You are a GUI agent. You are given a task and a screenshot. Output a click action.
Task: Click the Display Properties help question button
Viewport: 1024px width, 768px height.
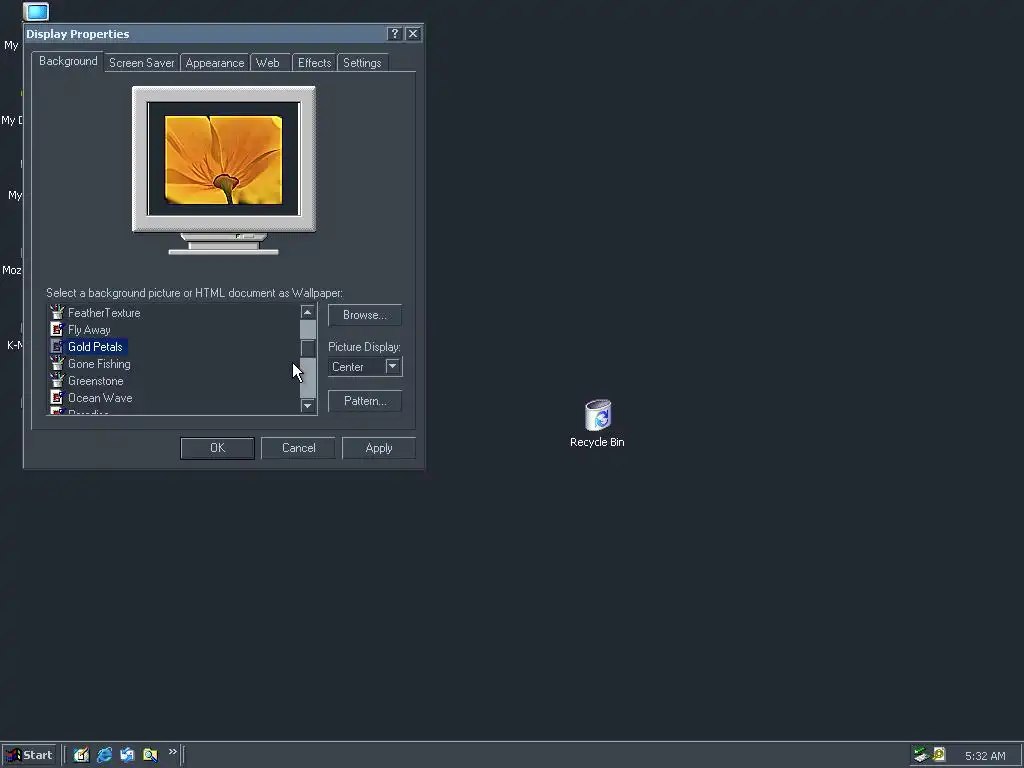click(394, 34)
